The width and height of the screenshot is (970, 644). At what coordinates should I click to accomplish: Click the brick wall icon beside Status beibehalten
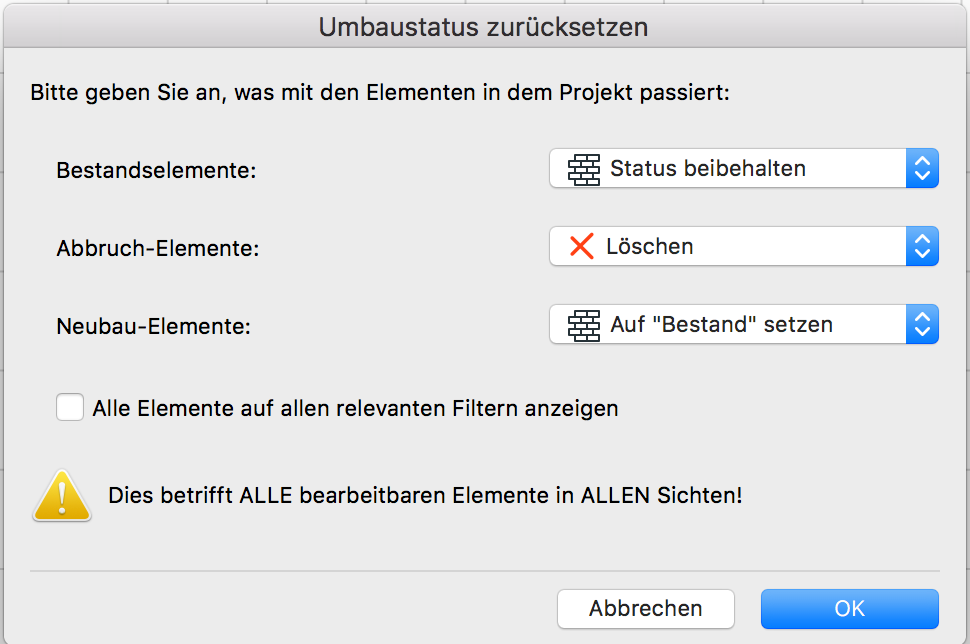[584, 169]
